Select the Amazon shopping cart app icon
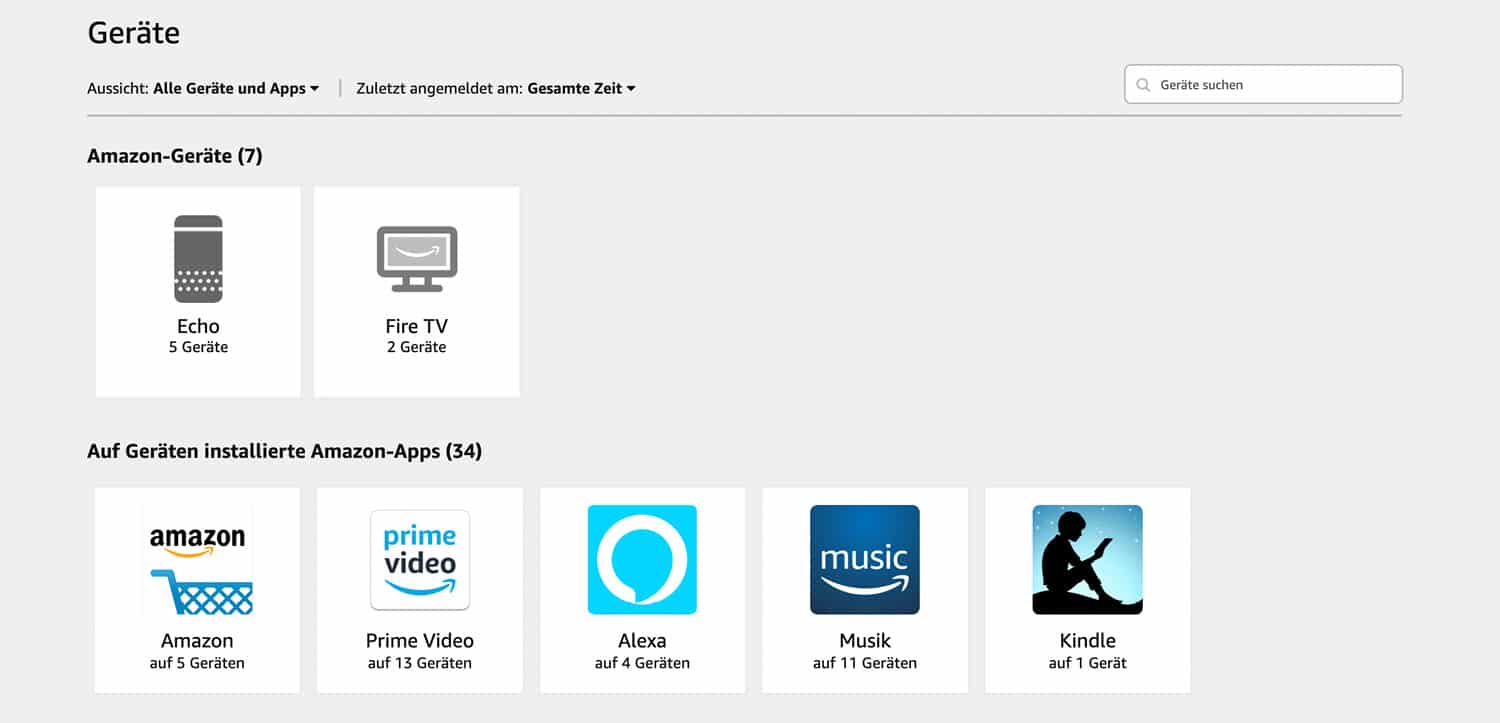This screenshot has height=723, width=1500. click(198, 560)
